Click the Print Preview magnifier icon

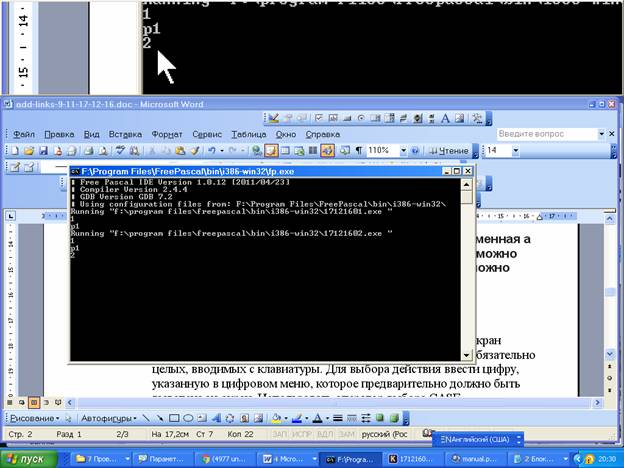103,151
